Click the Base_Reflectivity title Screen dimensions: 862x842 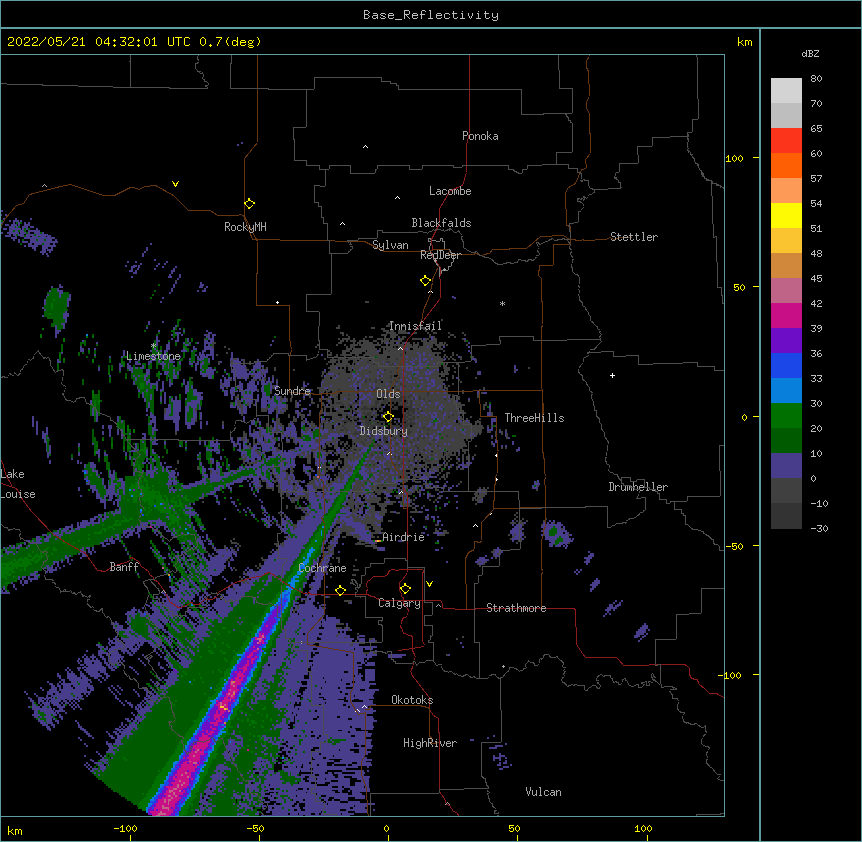pos(431,15)
